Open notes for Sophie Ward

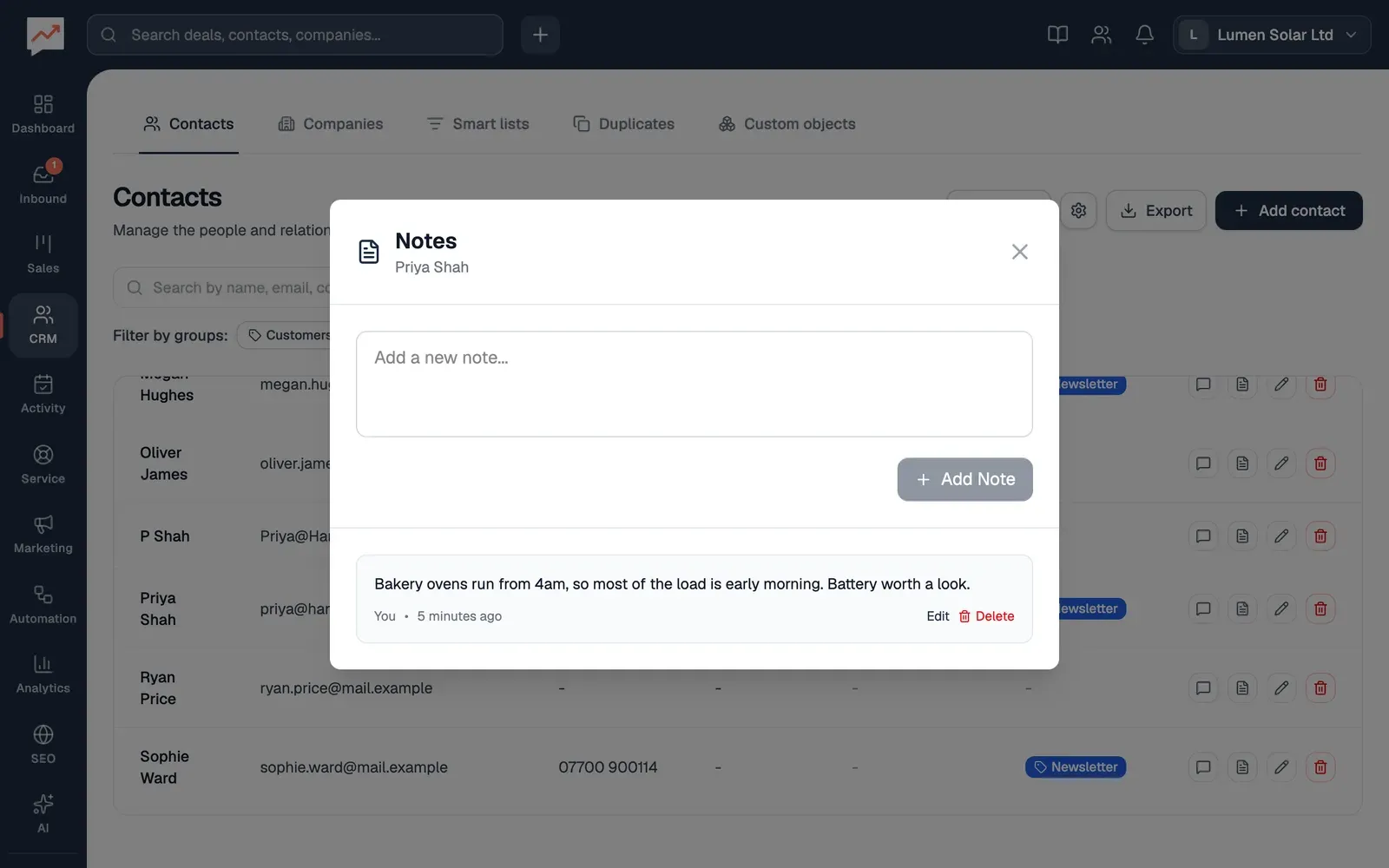(x=1242, y=767)
